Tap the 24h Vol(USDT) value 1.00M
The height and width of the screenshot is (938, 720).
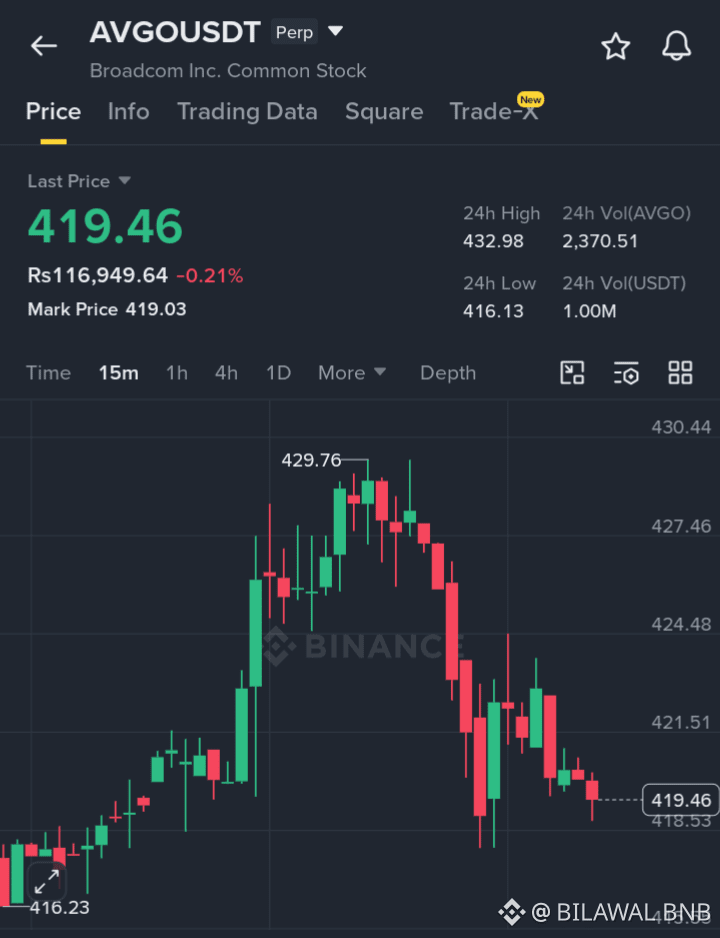point(589,311)
